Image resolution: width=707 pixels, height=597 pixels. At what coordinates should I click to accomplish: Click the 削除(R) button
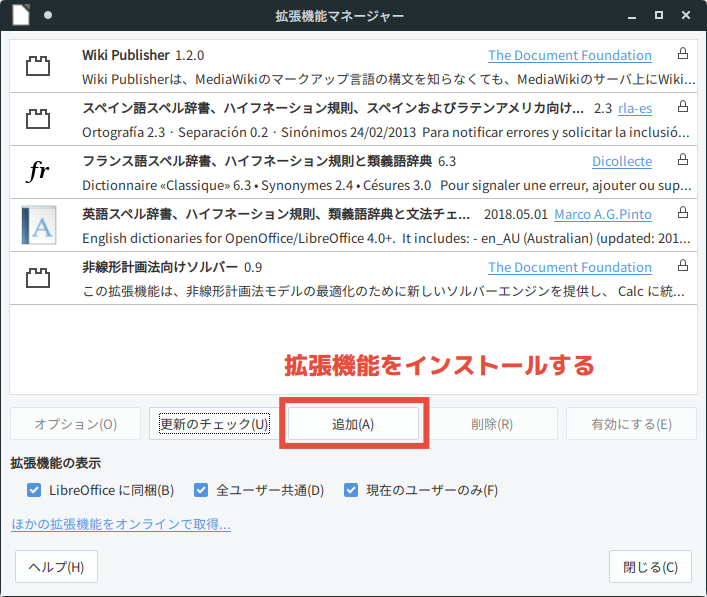coord(492,424)
